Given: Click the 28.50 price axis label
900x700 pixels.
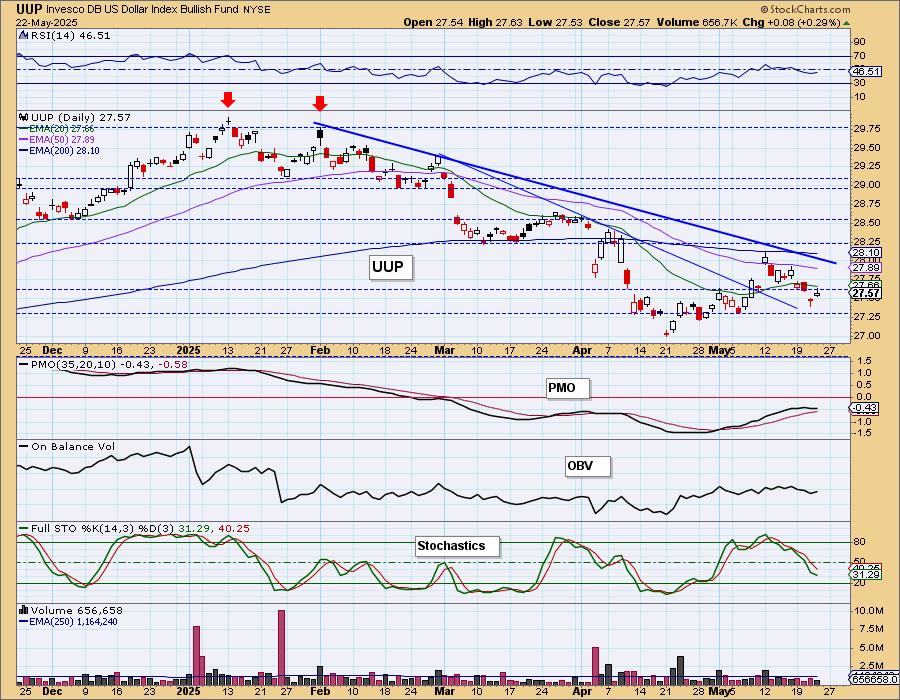Looking at the screenshot, I should (867, 223).
